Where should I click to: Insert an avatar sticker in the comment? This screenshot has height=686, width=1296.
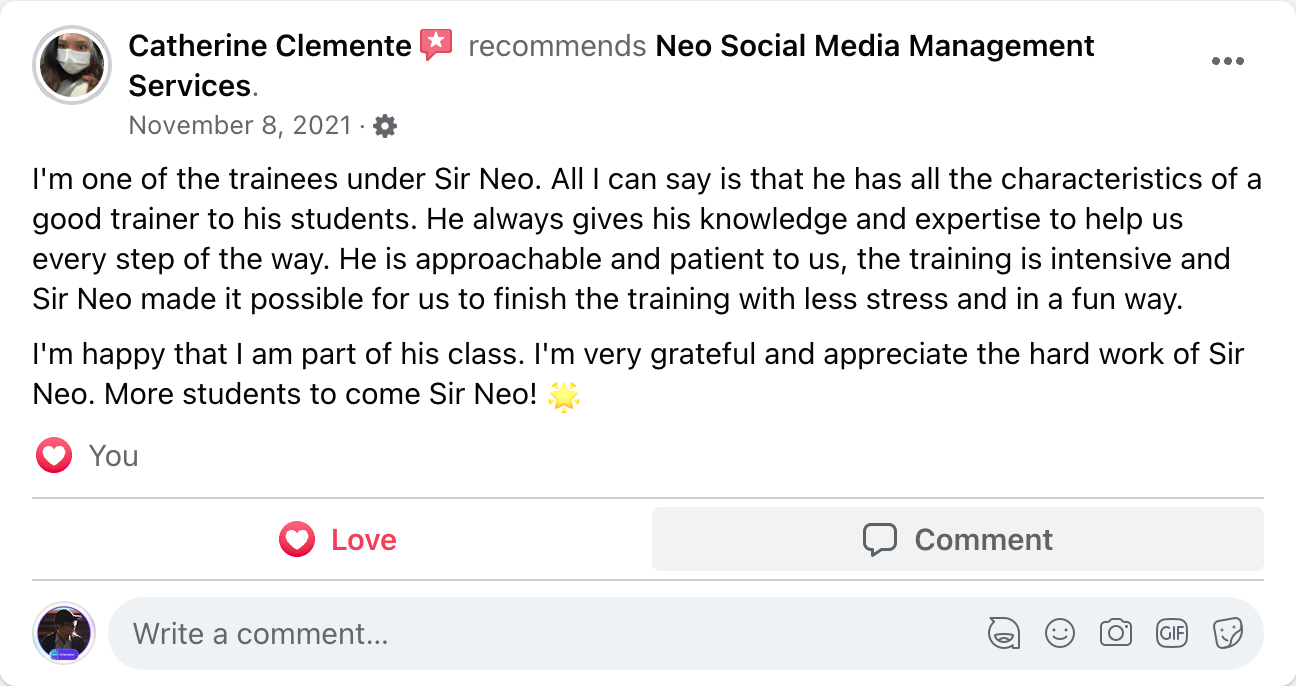[x=1003, y=633]
